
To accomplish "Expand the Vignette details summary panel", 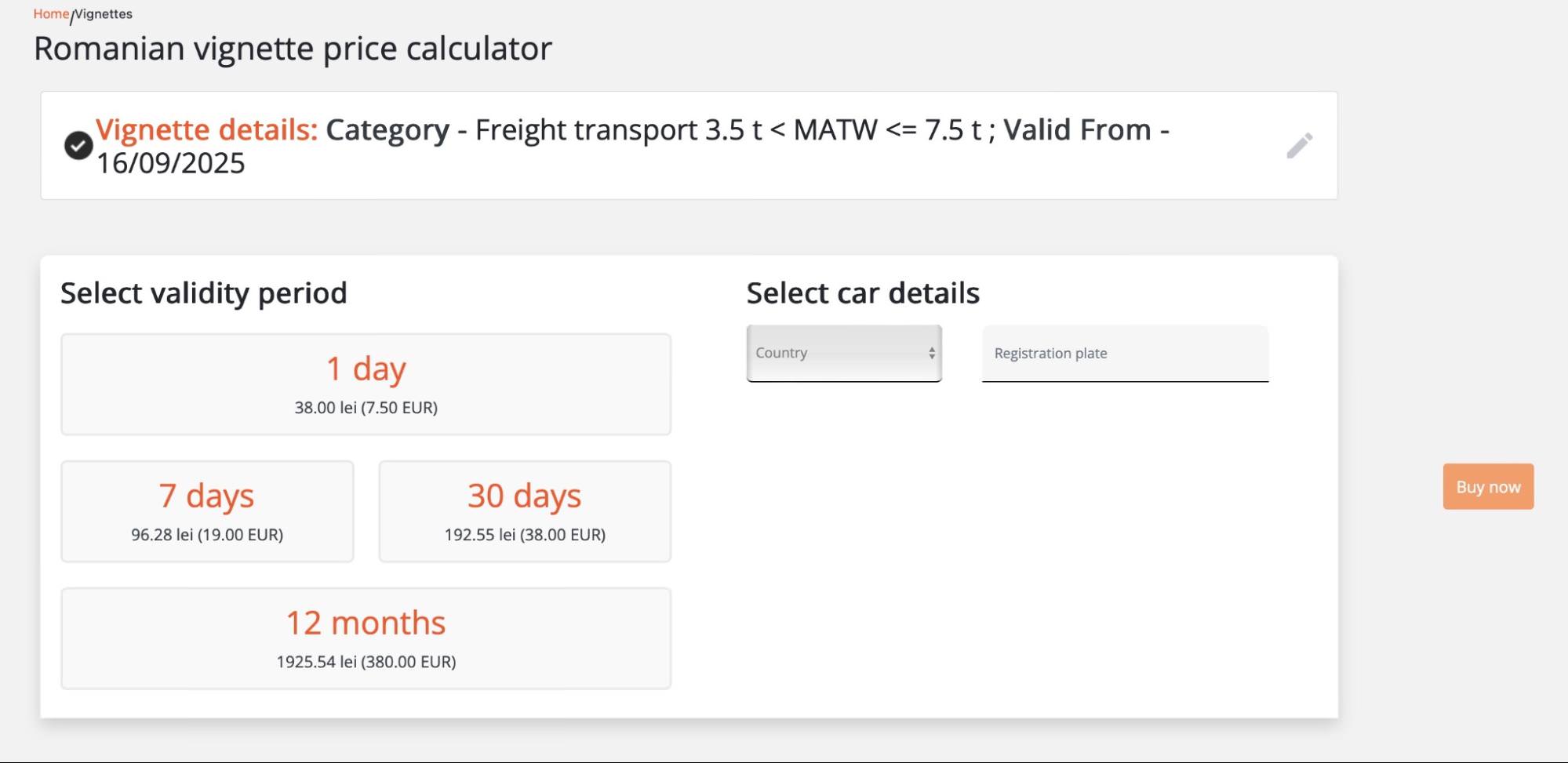I will (689, 146).
